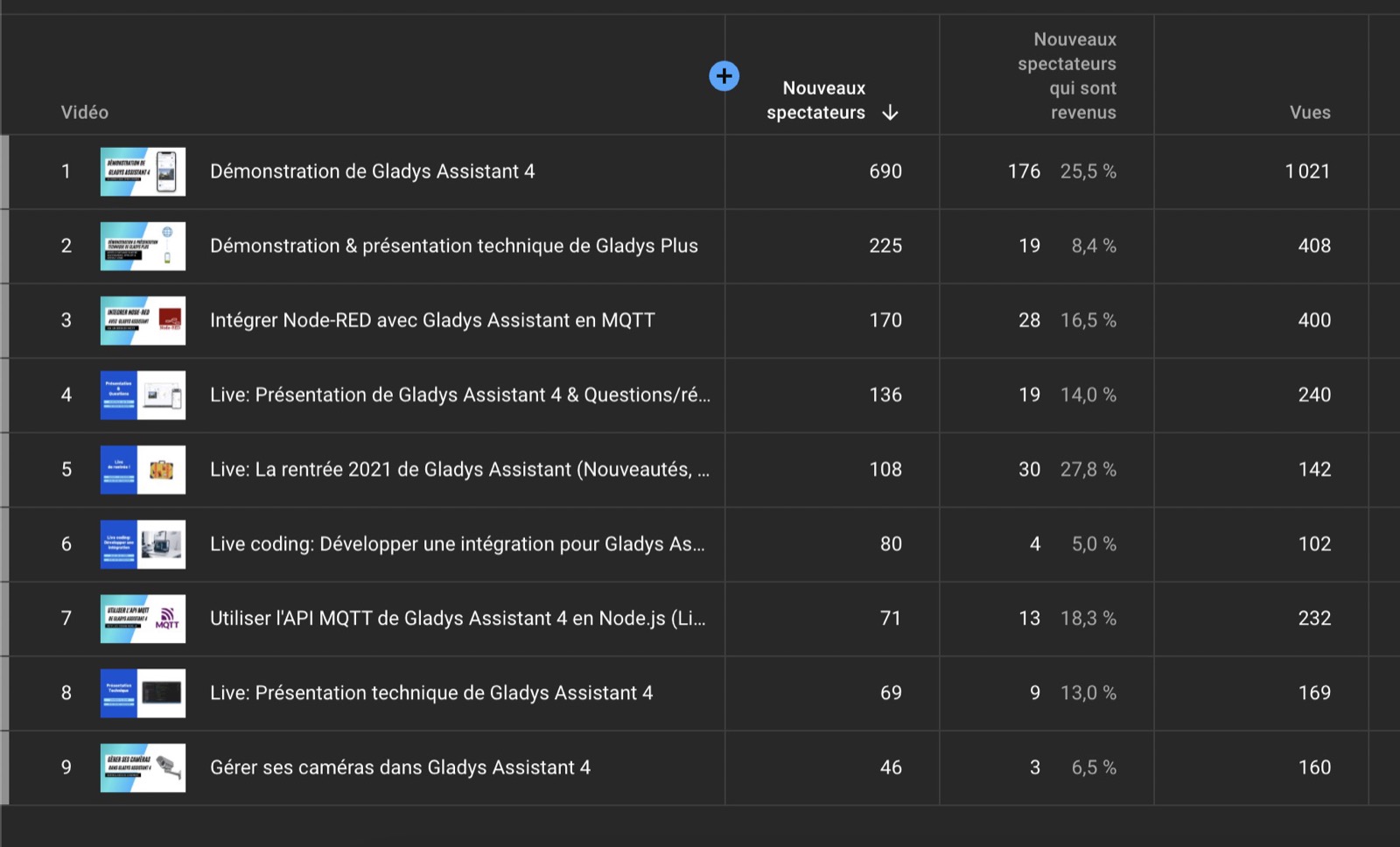Click the Node-RED video thumbnail
The image size is (1400, 847).
tap(143, 320)
